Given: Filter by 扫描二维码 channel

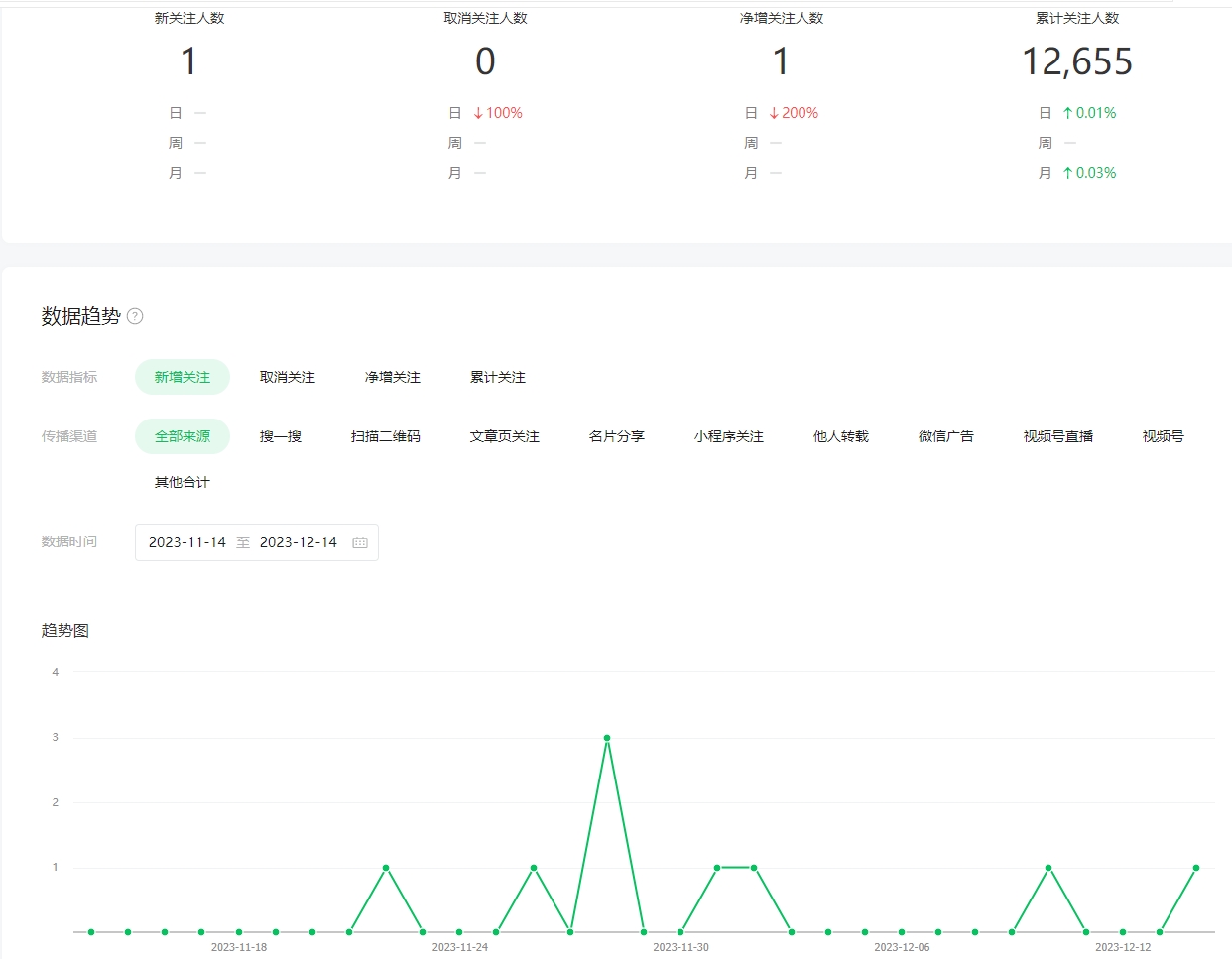Looking at the screenshot, I should tap(386, 436).
